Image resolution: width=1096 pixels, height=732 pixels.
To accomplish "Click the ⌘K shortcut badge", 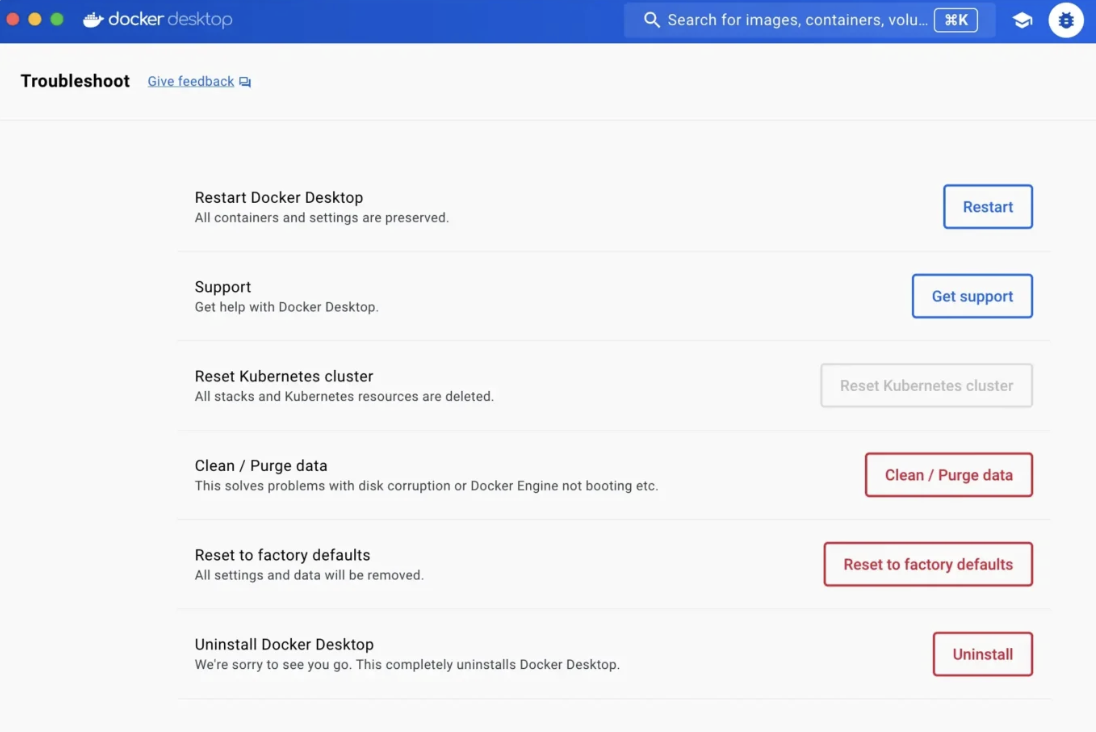I will tap(956, 20).
